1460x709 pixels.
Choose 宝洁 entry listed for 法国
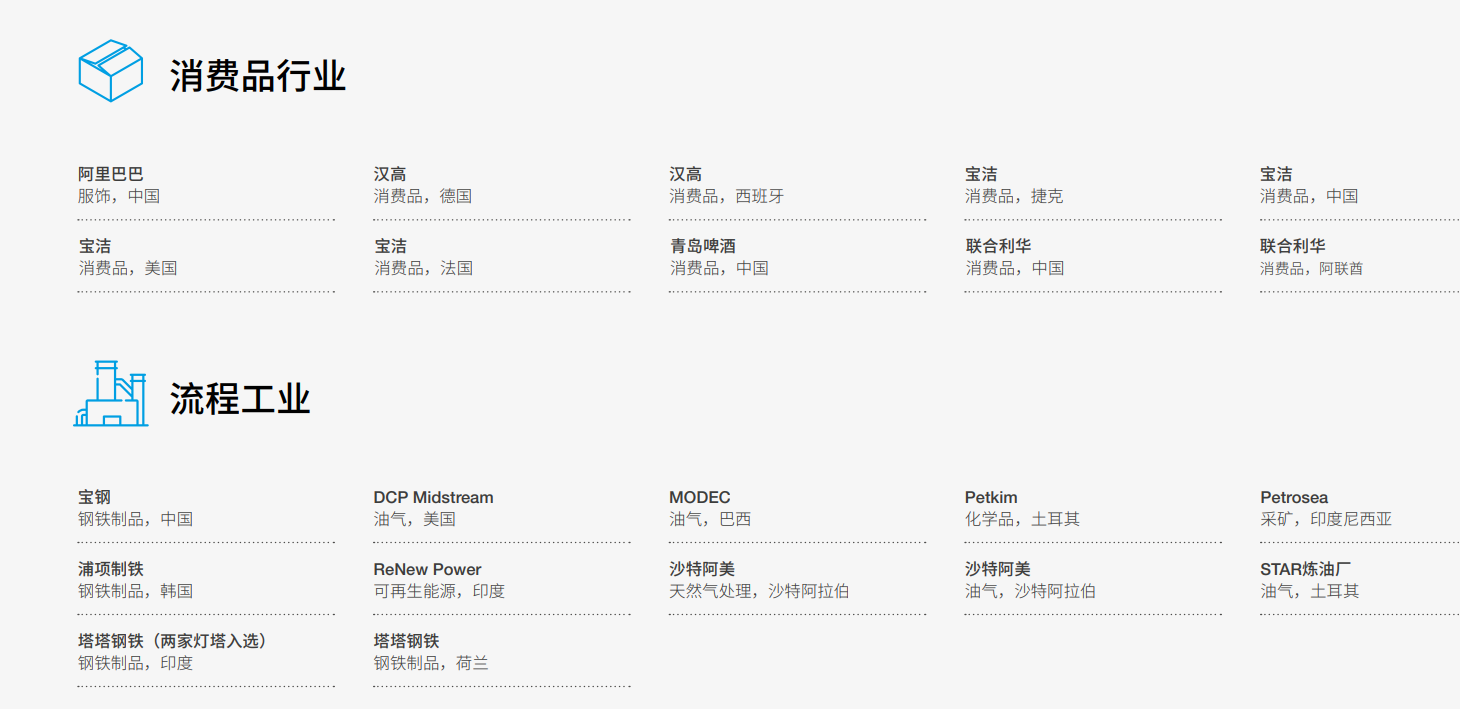click(x=390, y=246)
